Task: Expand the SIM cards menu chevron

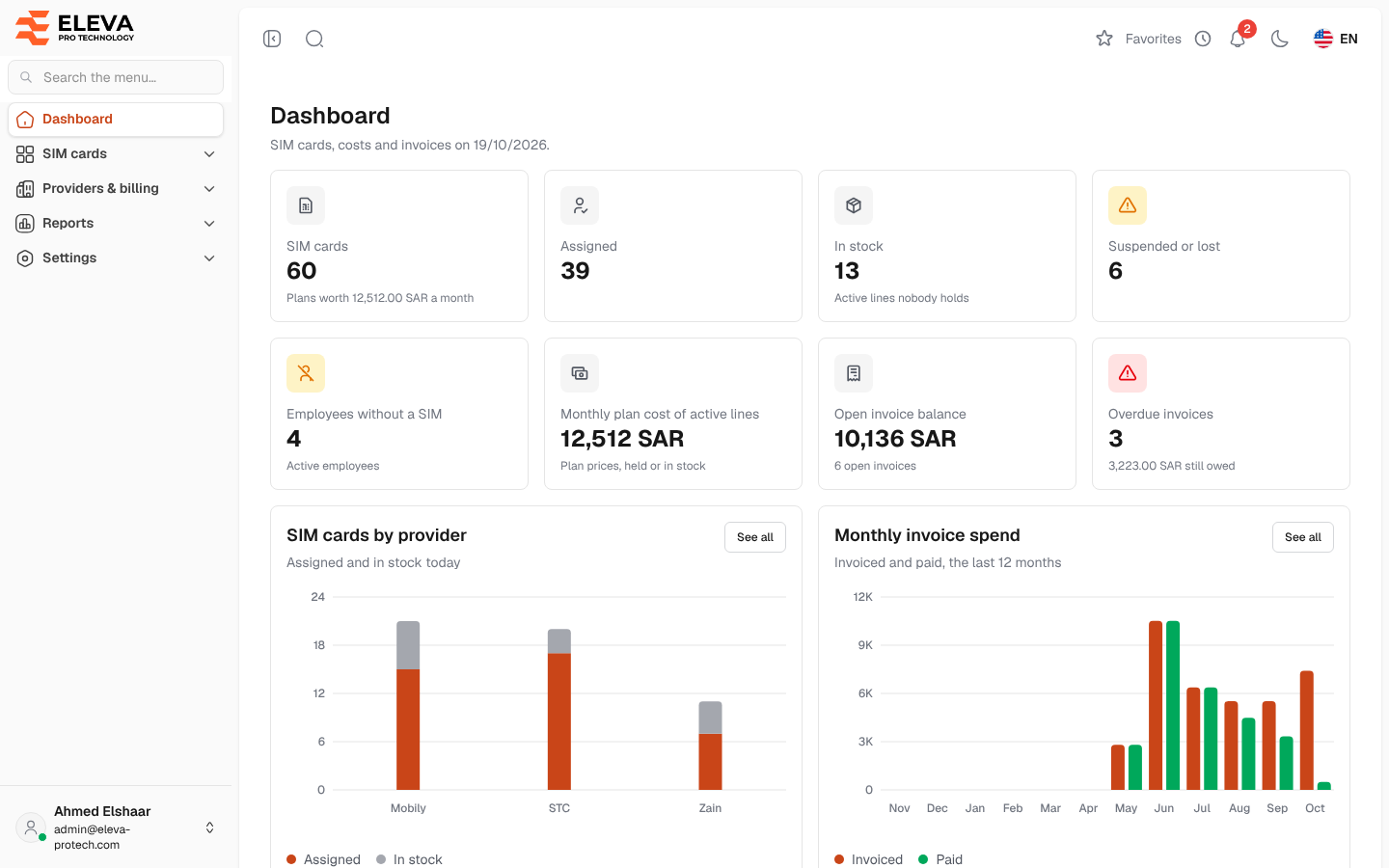Action: click(209, 154)
